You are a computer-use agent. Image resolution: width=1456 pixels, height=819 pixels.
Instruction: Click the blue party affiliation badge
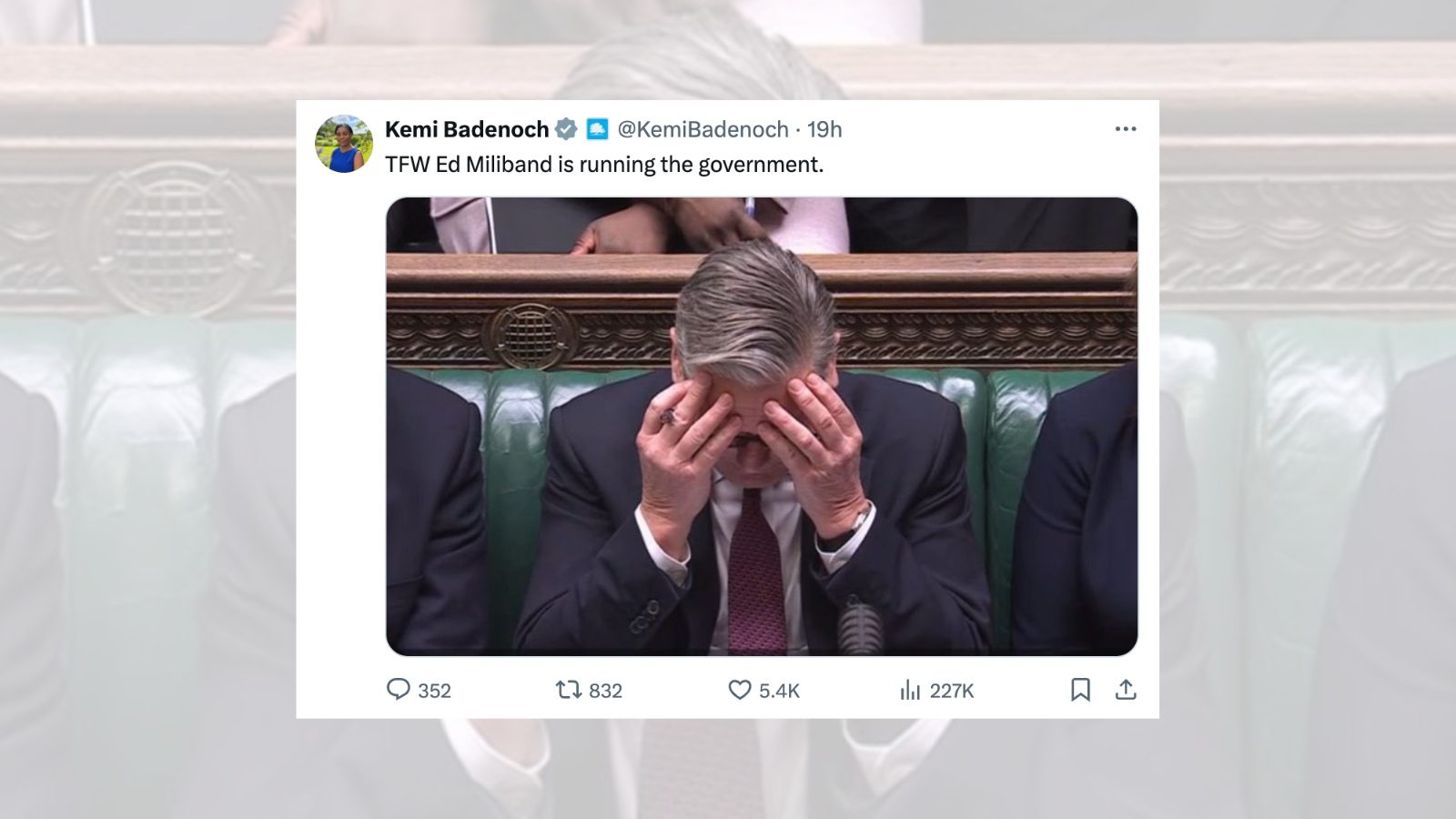pyautogui.click(x=597, y=129)
